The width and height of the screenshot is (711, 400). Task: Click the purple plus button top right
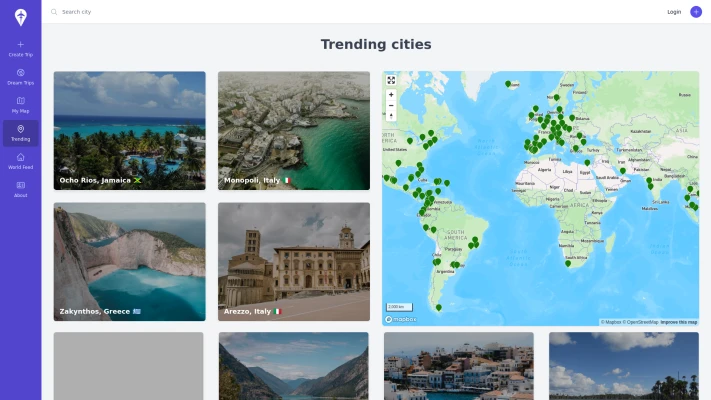coord(696,12)
